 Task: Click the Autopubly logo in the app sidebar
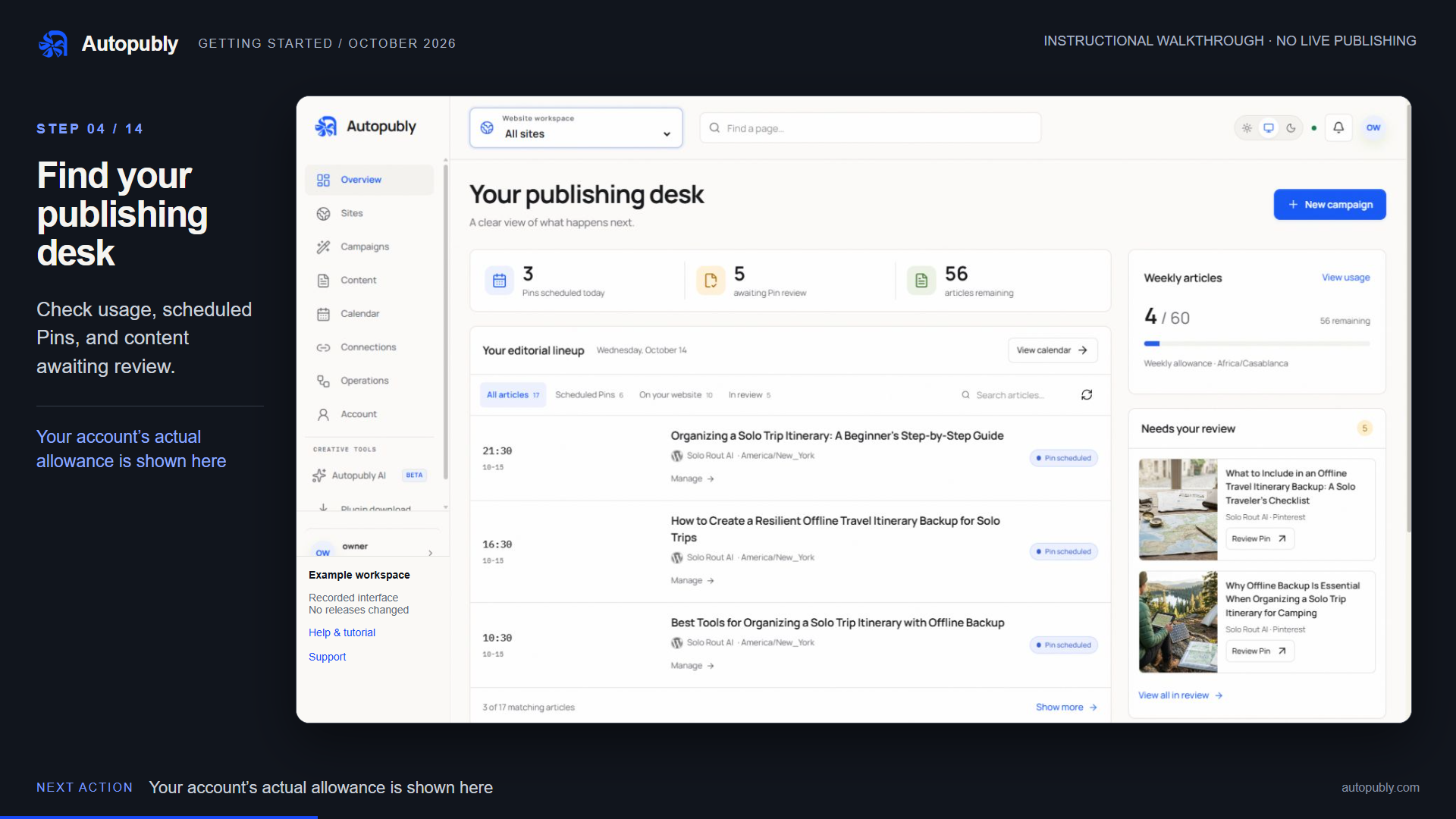pos(366,127)
